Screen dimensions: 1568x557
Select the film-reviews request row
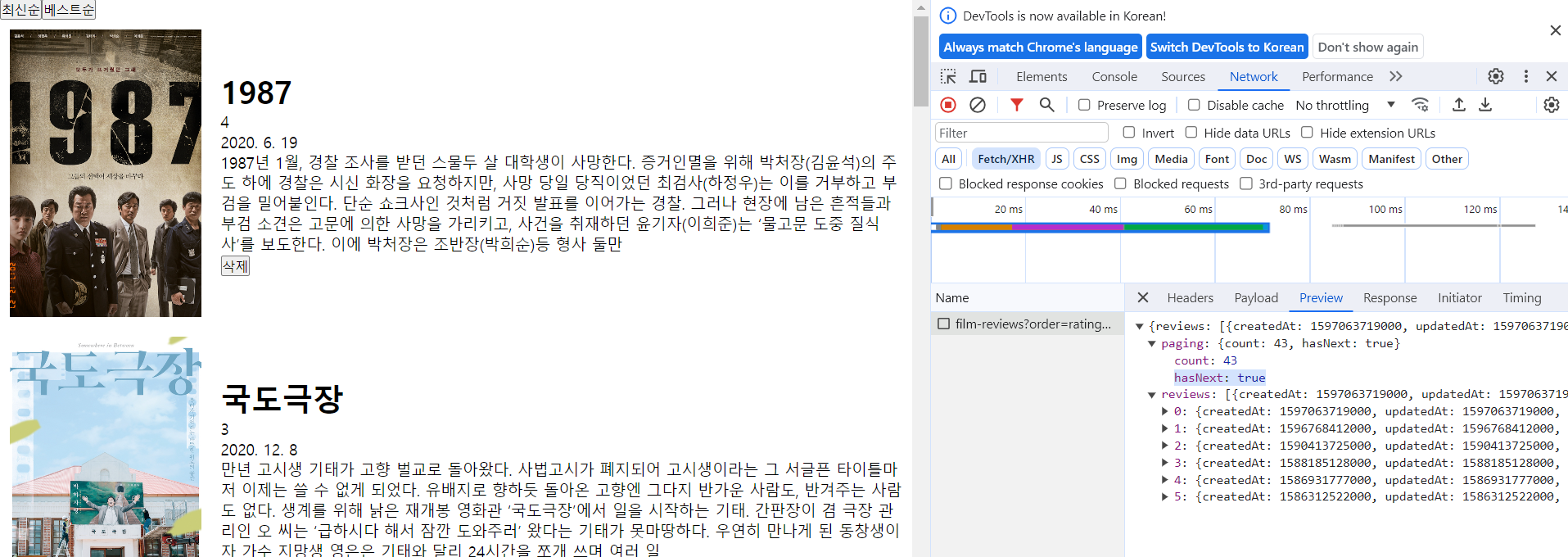pos(1028,324)
